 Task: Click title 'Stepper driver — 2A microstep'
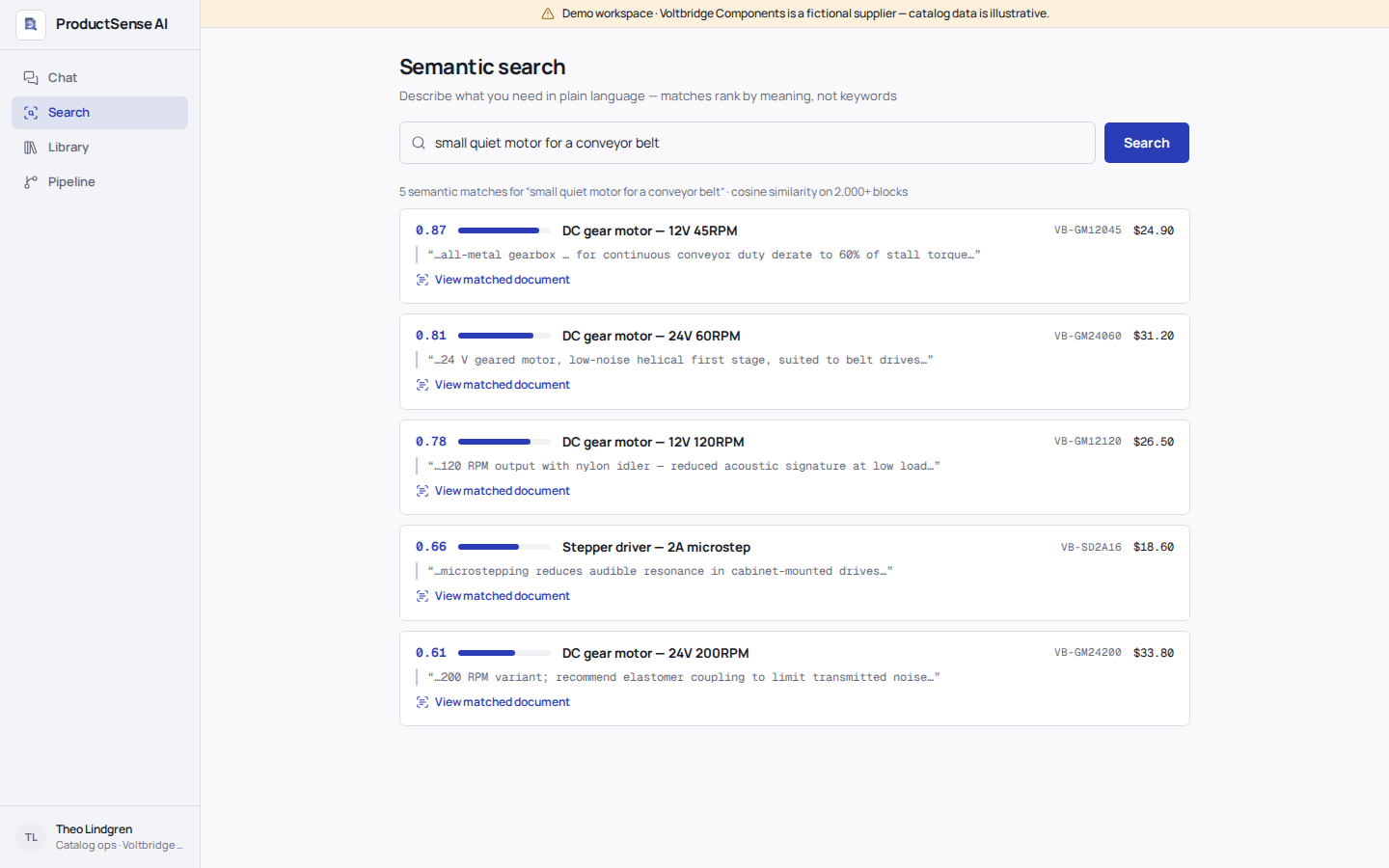click(656, 547)
